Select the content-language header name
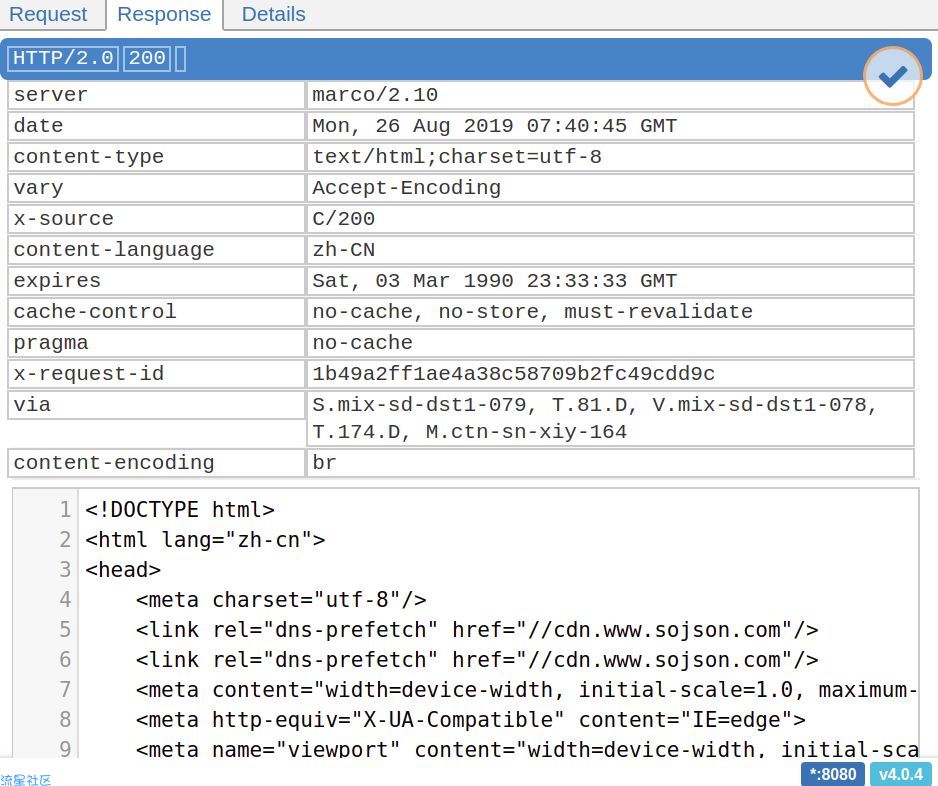Image resolution: width=938 pixels, height=786 pixels. [156, 250]
